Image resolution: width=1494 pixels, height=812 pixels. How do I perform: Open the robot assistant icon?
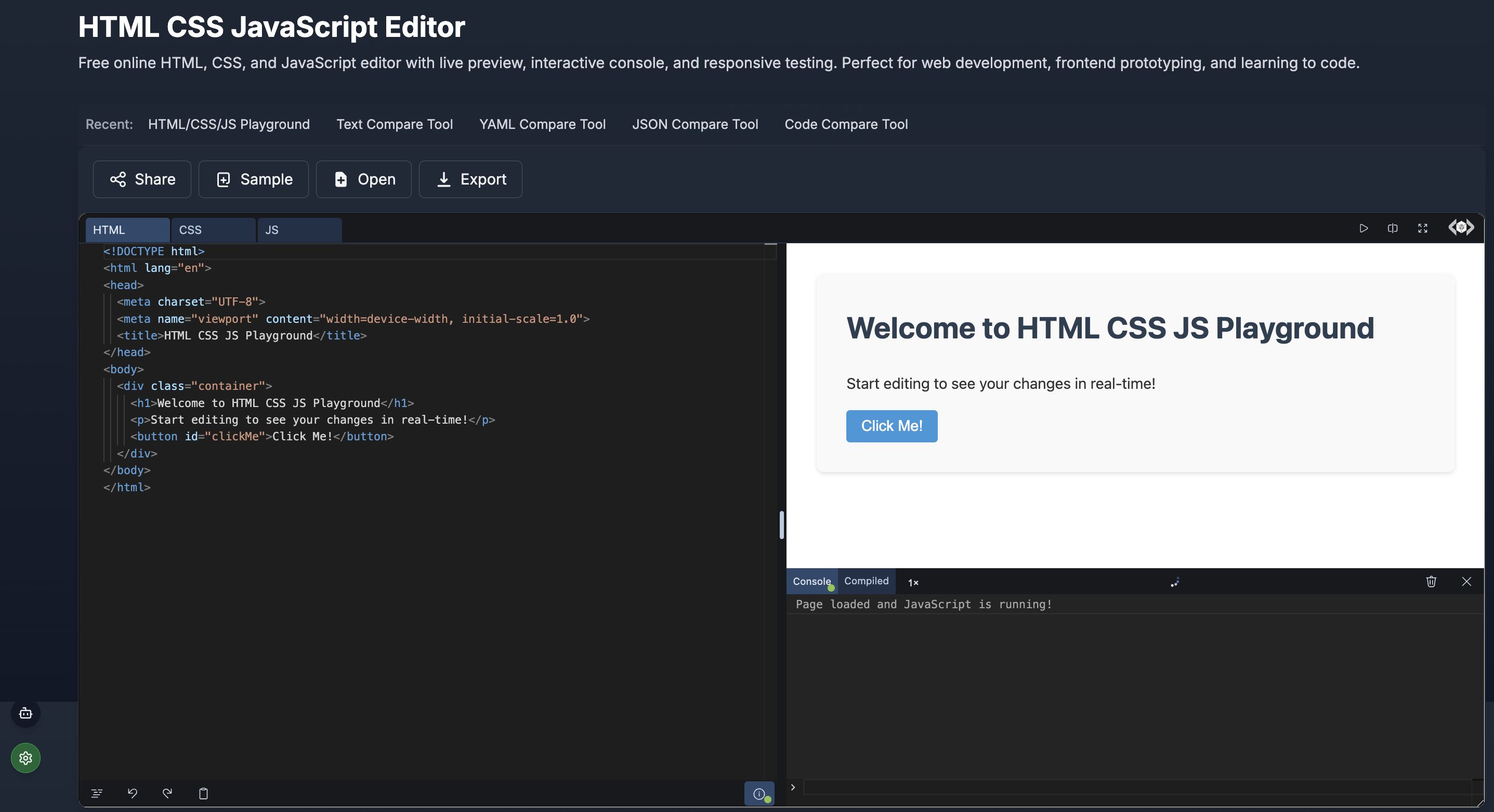(25, 713)
